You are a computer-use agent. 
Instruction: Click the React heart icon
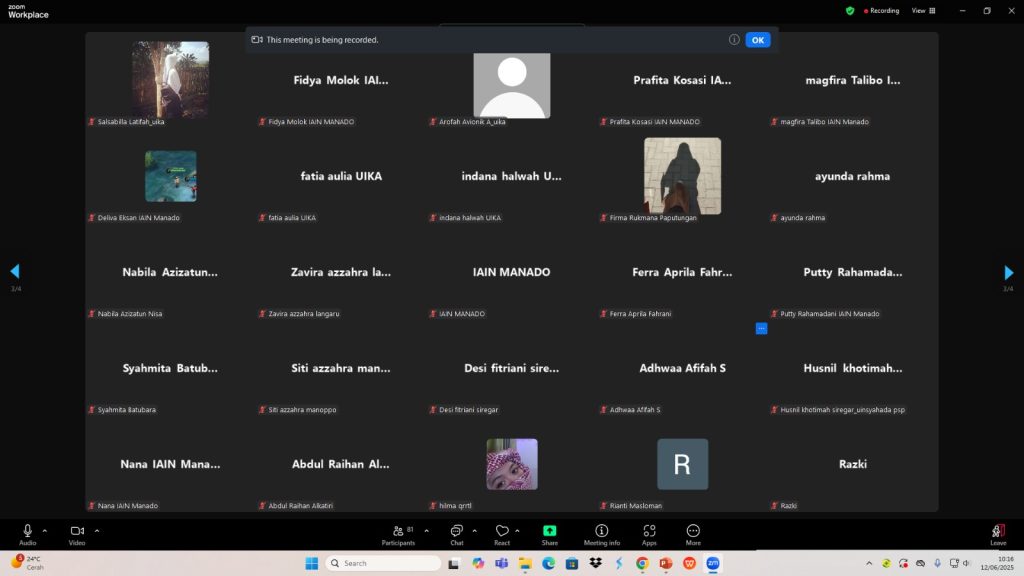tap(502, 531)
